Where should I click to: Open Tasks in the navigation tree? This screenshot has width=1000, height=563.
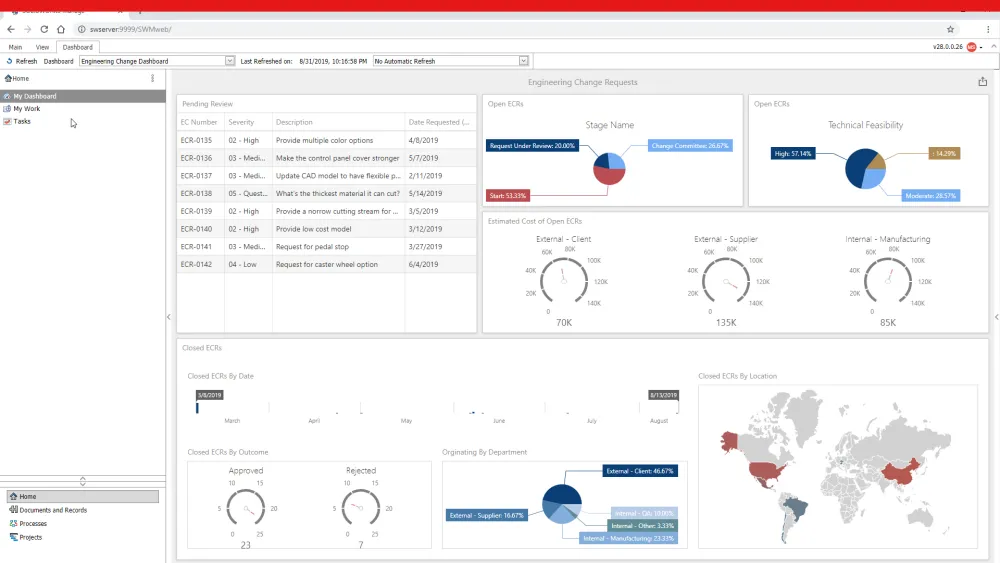[x=22, y=121]
